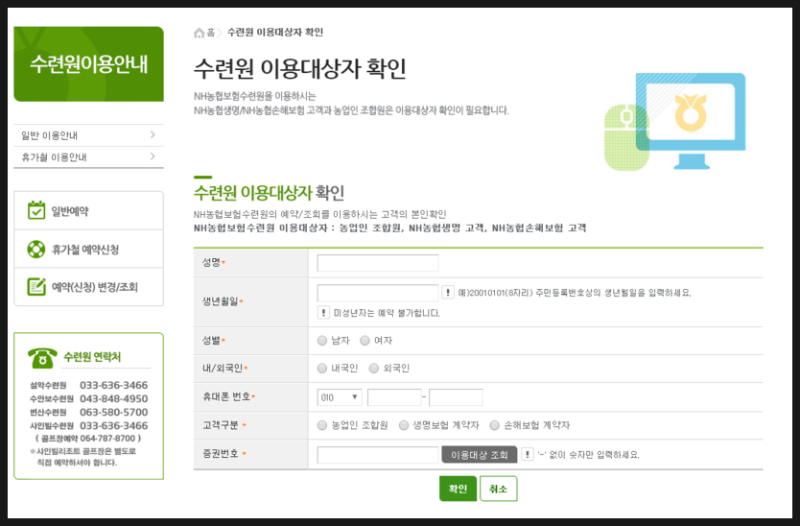Click 사인빌수련원 phone number 033-636-3466
This screenshot has width=800, height=526.
(113, 425)
